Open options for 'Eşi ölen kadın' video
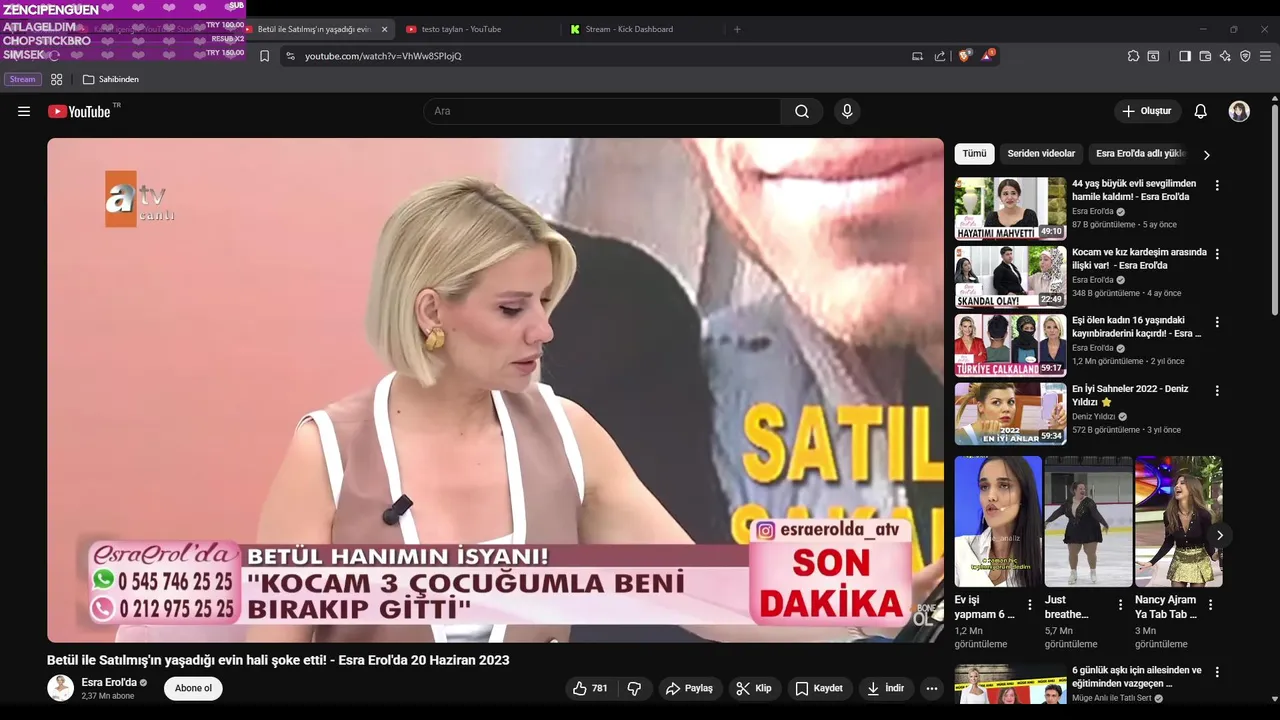 tap(1217, 322)
